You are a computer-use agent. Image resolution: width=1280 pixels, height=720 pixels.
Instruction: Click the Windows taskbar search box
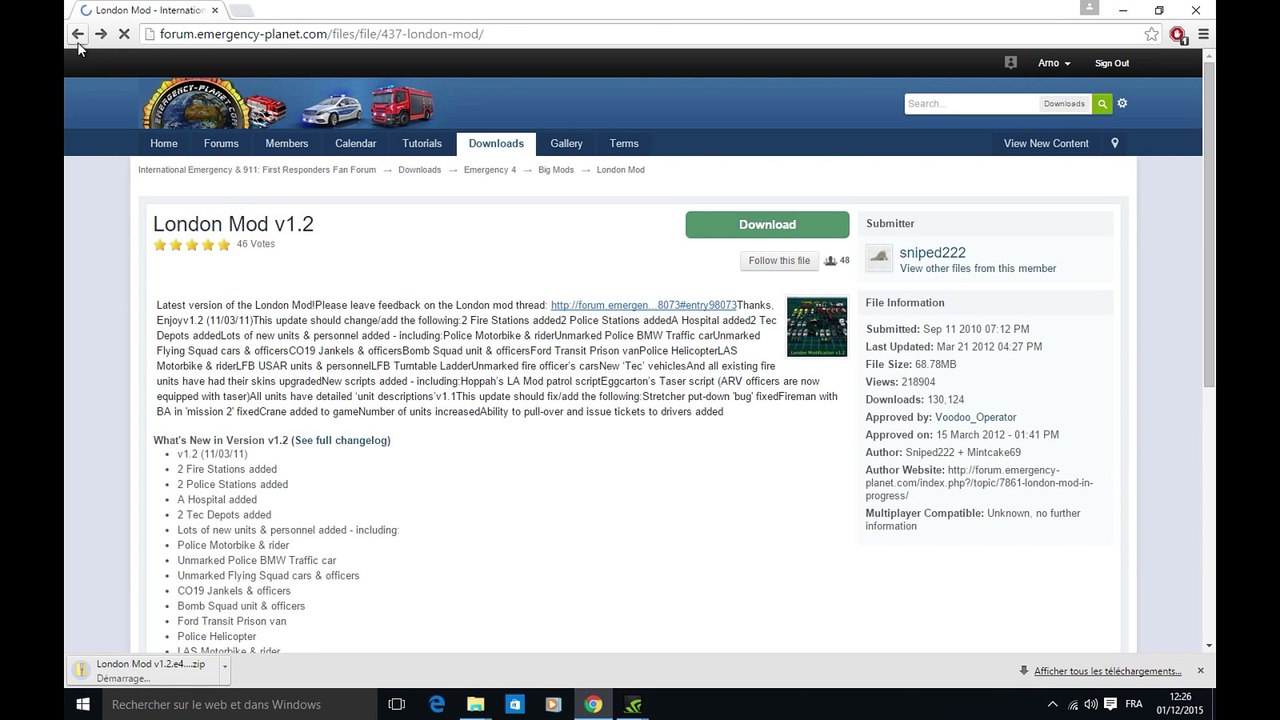[240, 704]
